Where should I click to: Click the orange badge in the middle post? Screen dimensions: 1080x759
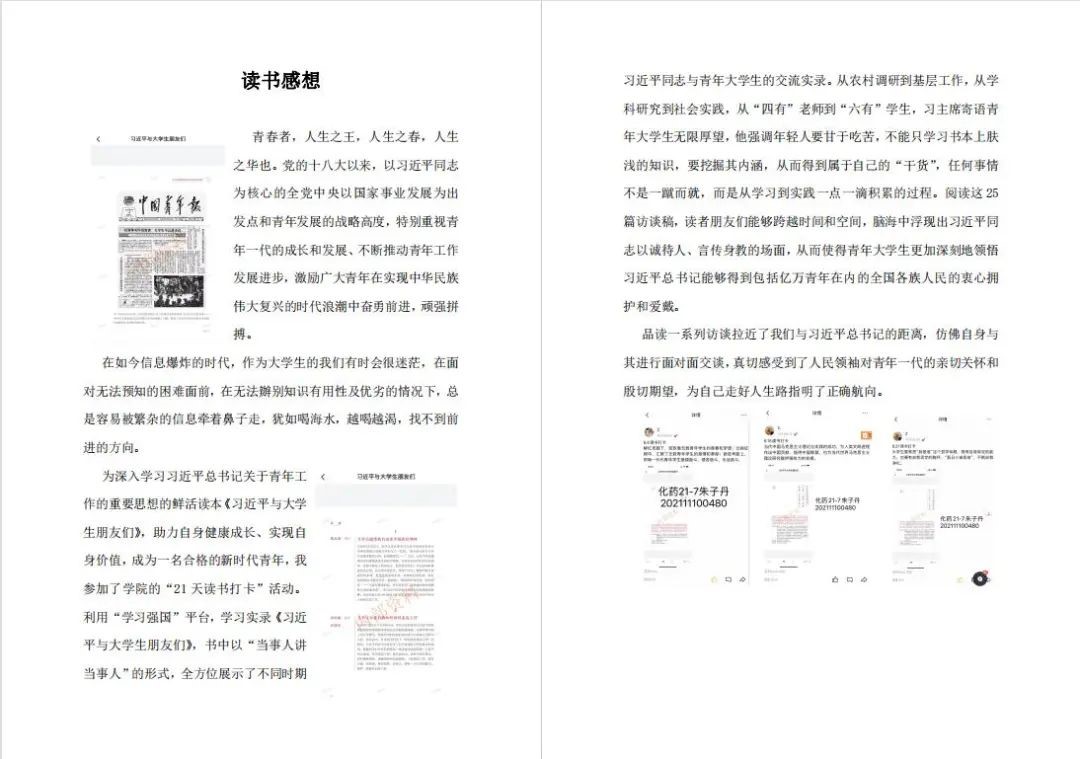867,433
